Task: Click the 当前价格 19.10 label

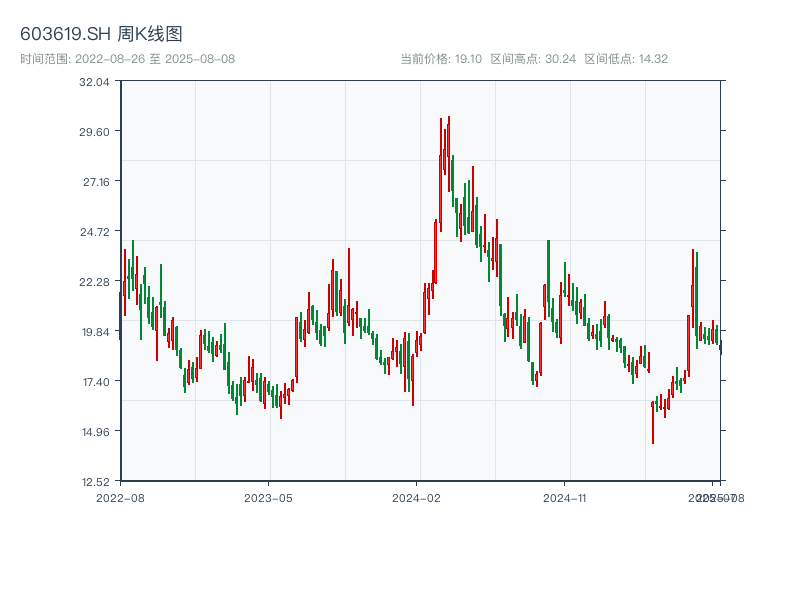Action: (441, 59)
